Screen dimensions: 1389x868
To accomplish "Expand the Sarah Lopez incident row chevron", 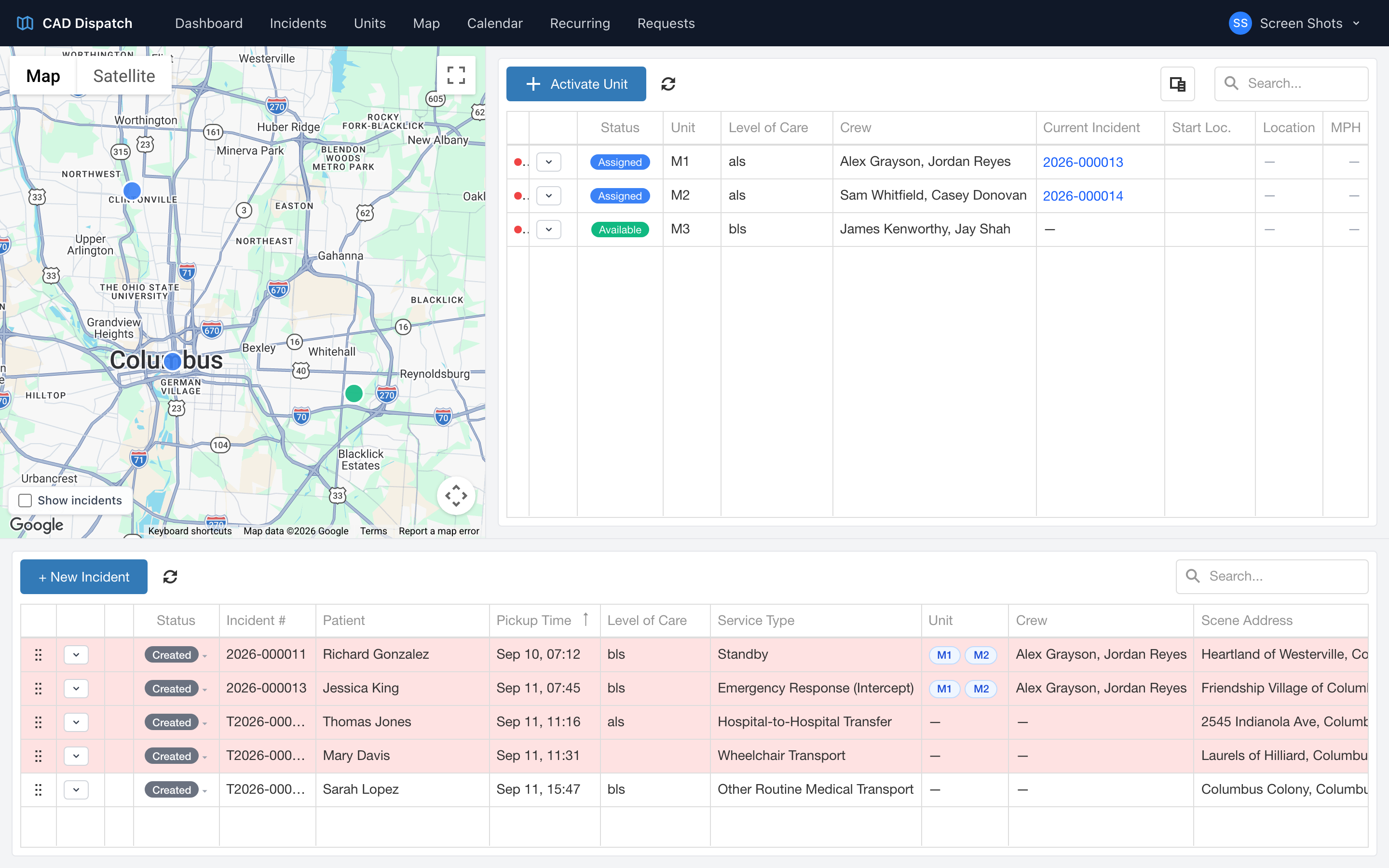I will click(x=76, y=790).
